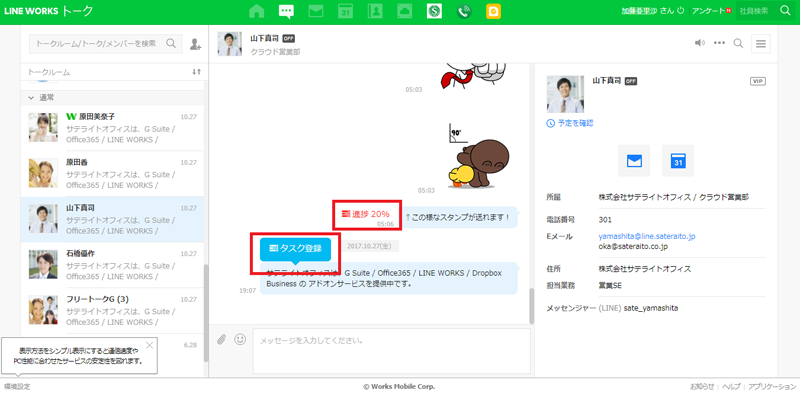800x393 pixels.
Task: Click the sate_yamashita messenger ID
Action: tap(651, 308)
